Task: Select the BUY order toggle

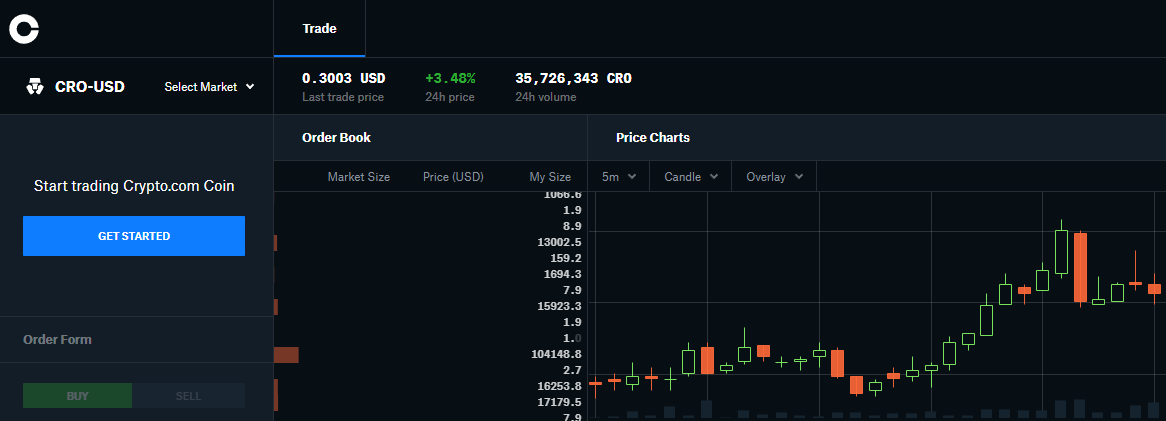Action: (x=77, y=396)
